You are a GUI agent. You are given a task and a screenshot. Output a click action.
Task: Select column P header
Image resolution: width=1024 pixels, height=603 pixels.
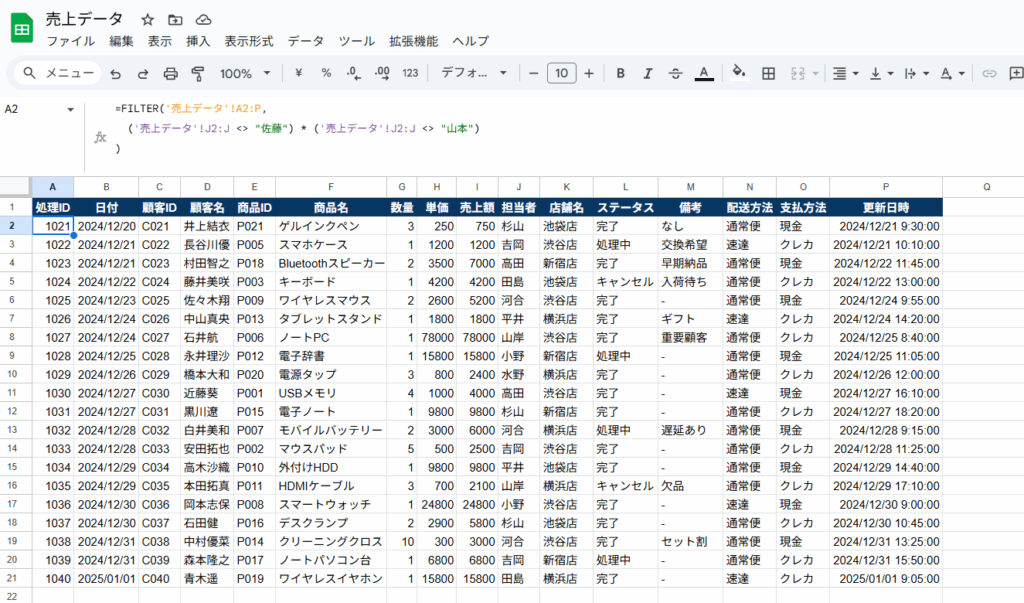coord(886,187)
